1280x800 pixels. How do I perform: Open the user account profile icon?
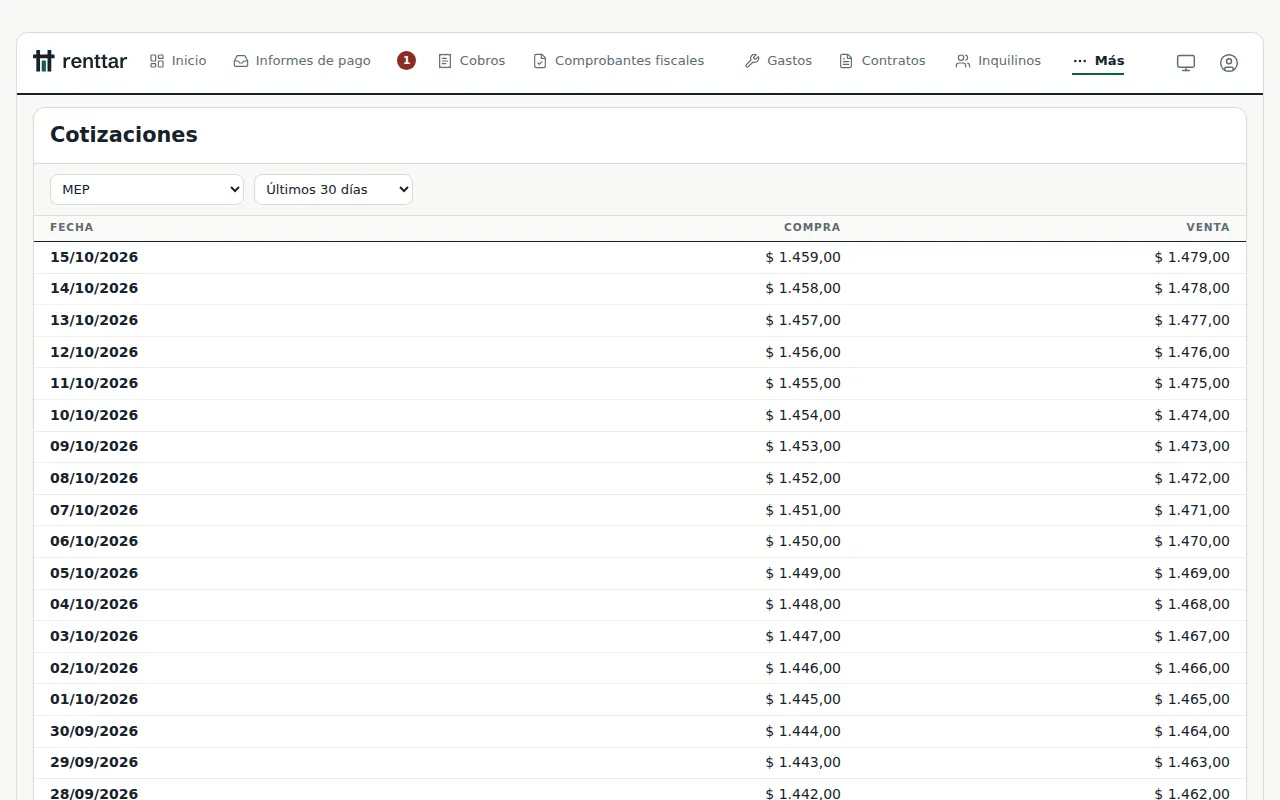click(x=1229, y=62)
